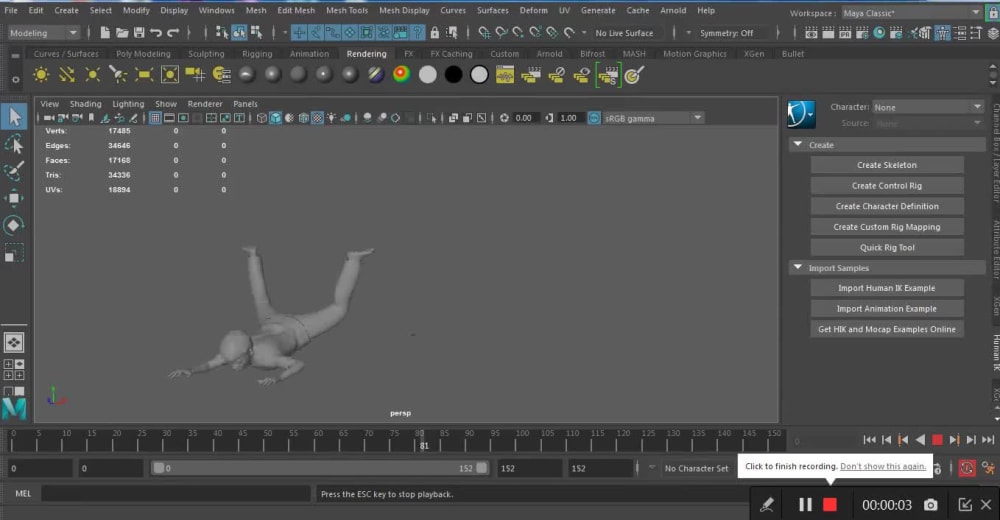Click the black sphere material shelf icon

click(x=453, y=75)
